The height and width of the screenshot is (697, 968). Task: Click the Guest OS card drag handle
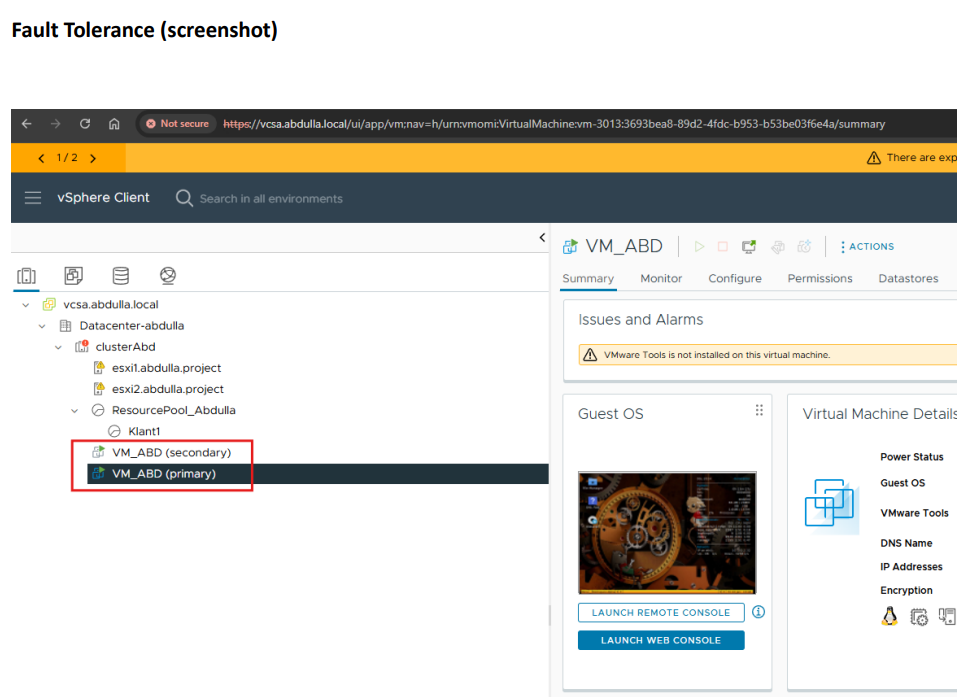coord(759,411)
